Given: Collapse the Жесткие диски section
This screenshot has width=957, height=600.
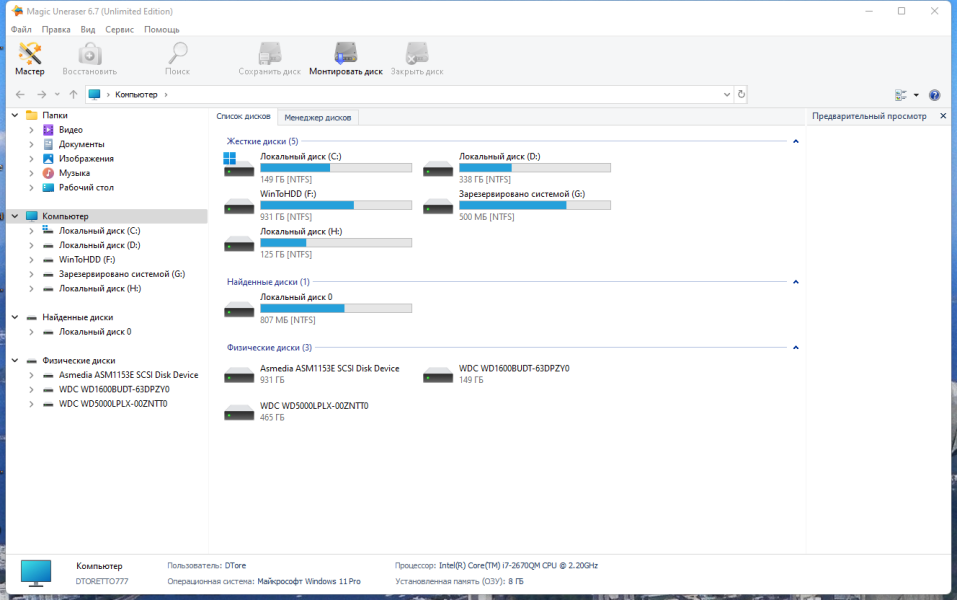Looking at the screenshot, I should point(795,142).
